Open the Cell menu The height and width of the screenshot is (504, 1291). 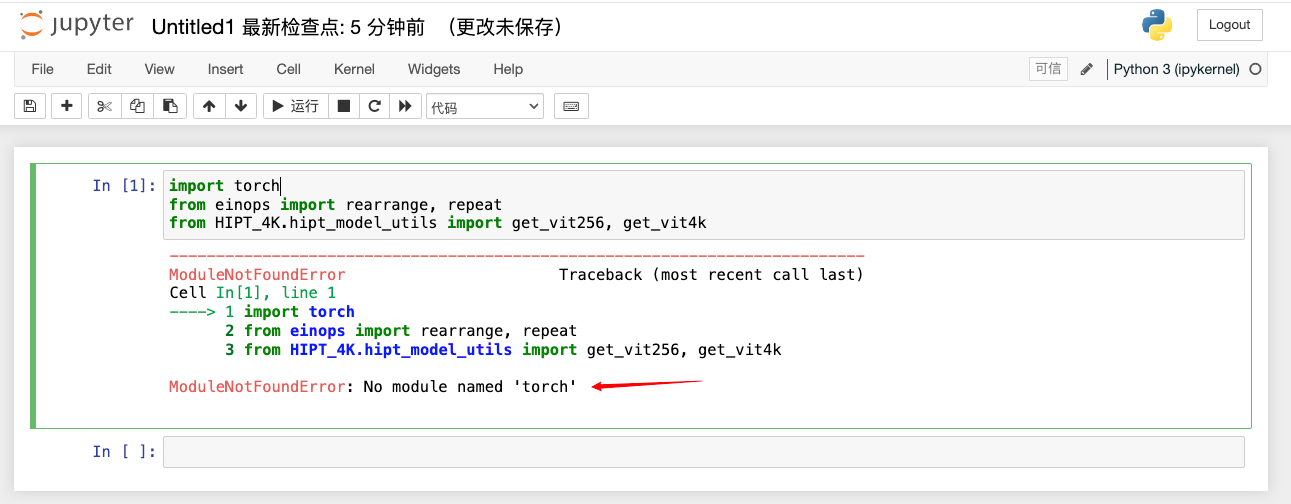pyautogui.click(x=289, y=69)
